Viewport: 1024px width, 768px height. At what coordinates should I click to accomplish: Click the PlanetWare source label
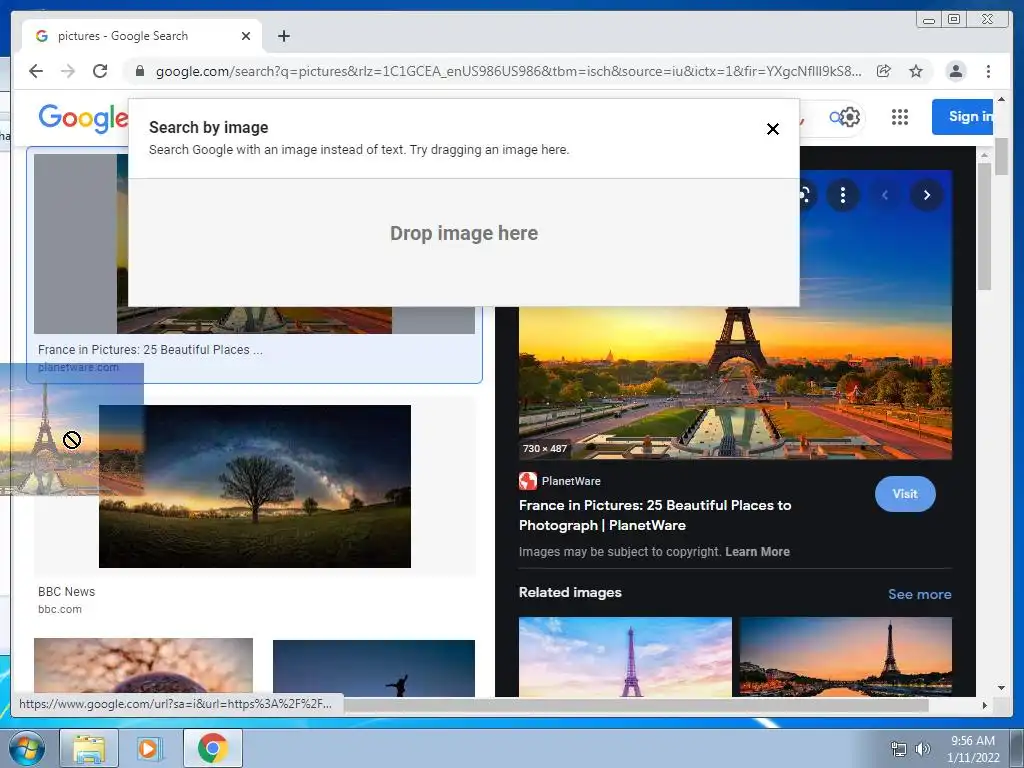point(571,481)
